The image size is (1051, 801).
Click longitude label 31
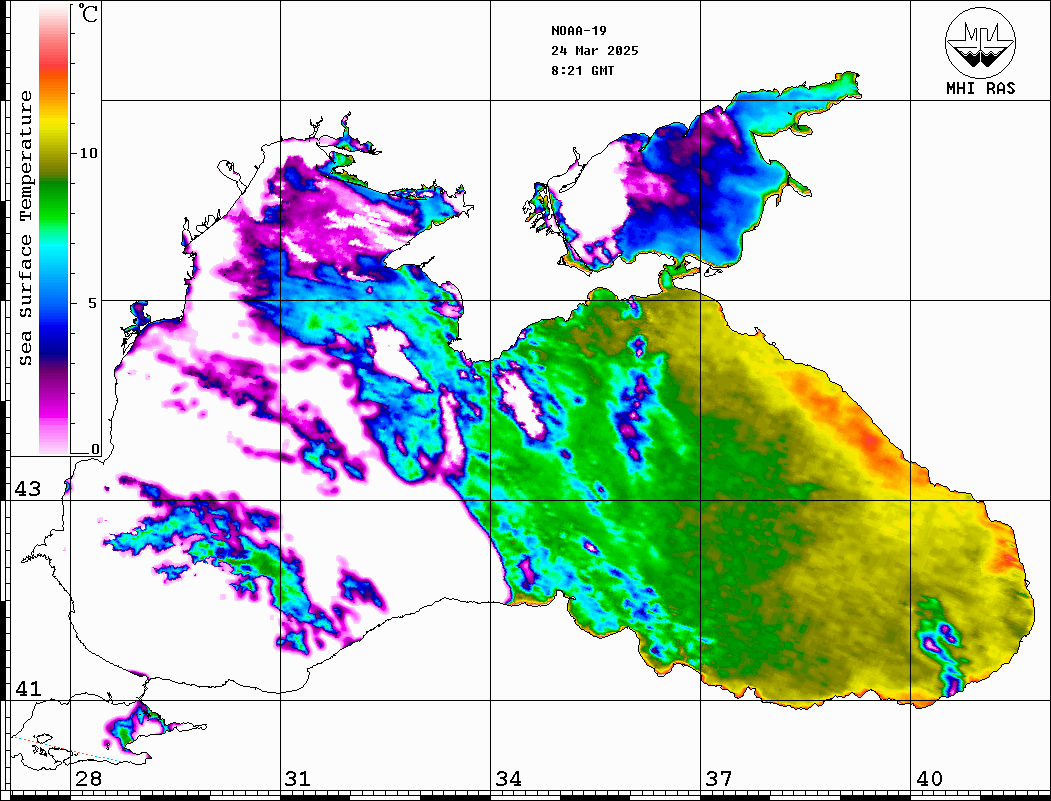298,779
